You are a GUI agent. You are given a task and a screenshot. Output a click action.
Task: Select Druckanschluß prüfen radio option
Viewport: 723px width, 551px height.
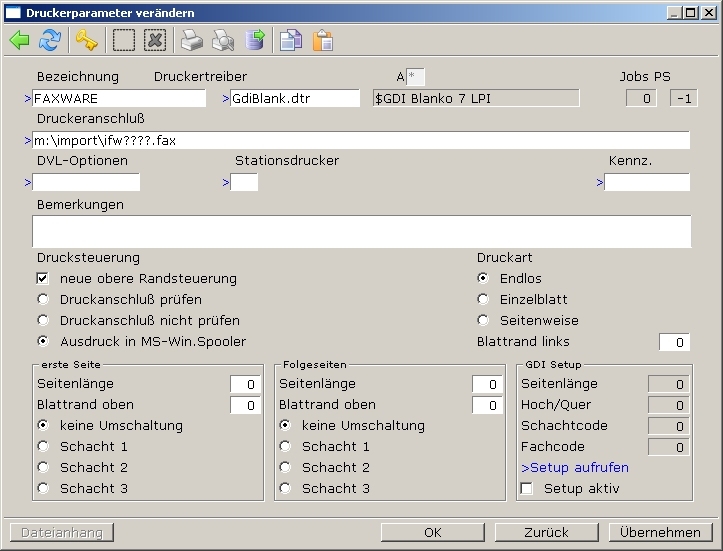(43, 299)
